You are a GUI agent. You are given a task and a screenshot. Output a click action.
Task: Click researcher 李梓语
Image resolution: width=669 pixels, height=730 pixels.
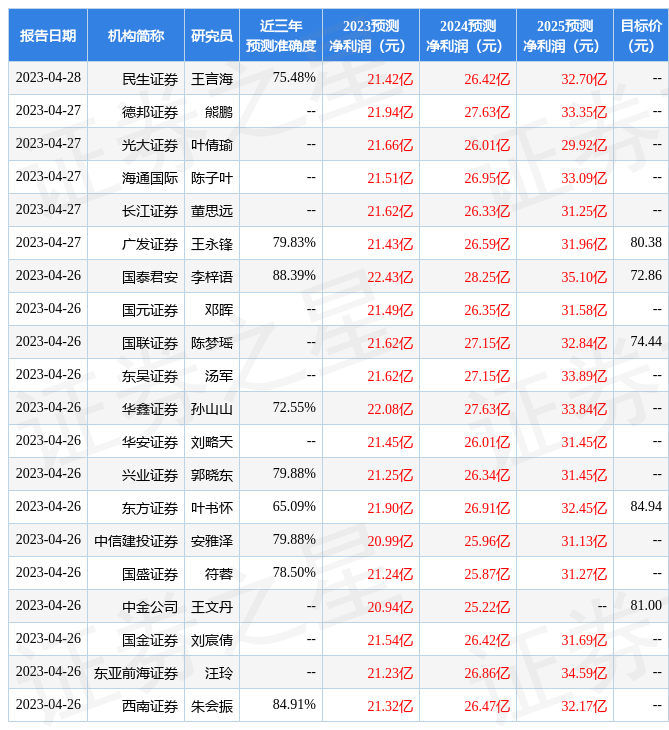click(x=212, y=277)
